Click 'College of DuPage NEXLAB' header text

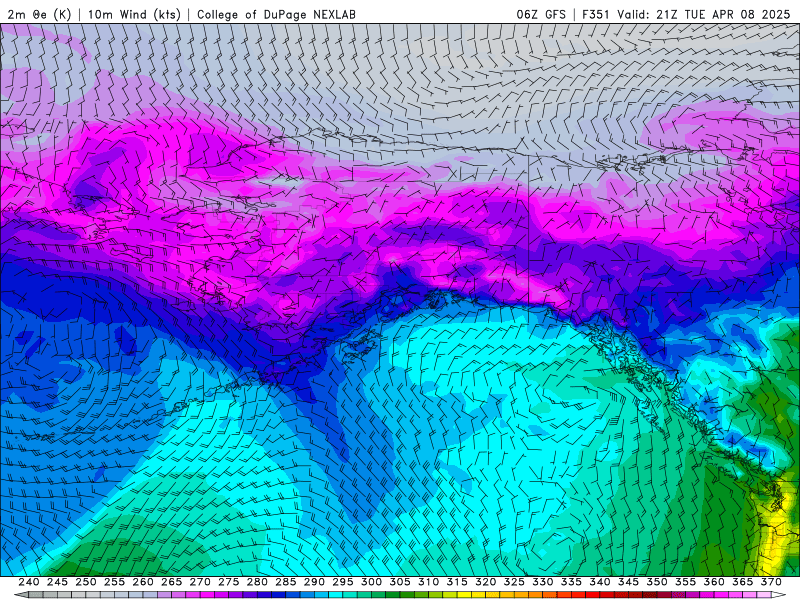pyautogui.click(x=276, y=14)
